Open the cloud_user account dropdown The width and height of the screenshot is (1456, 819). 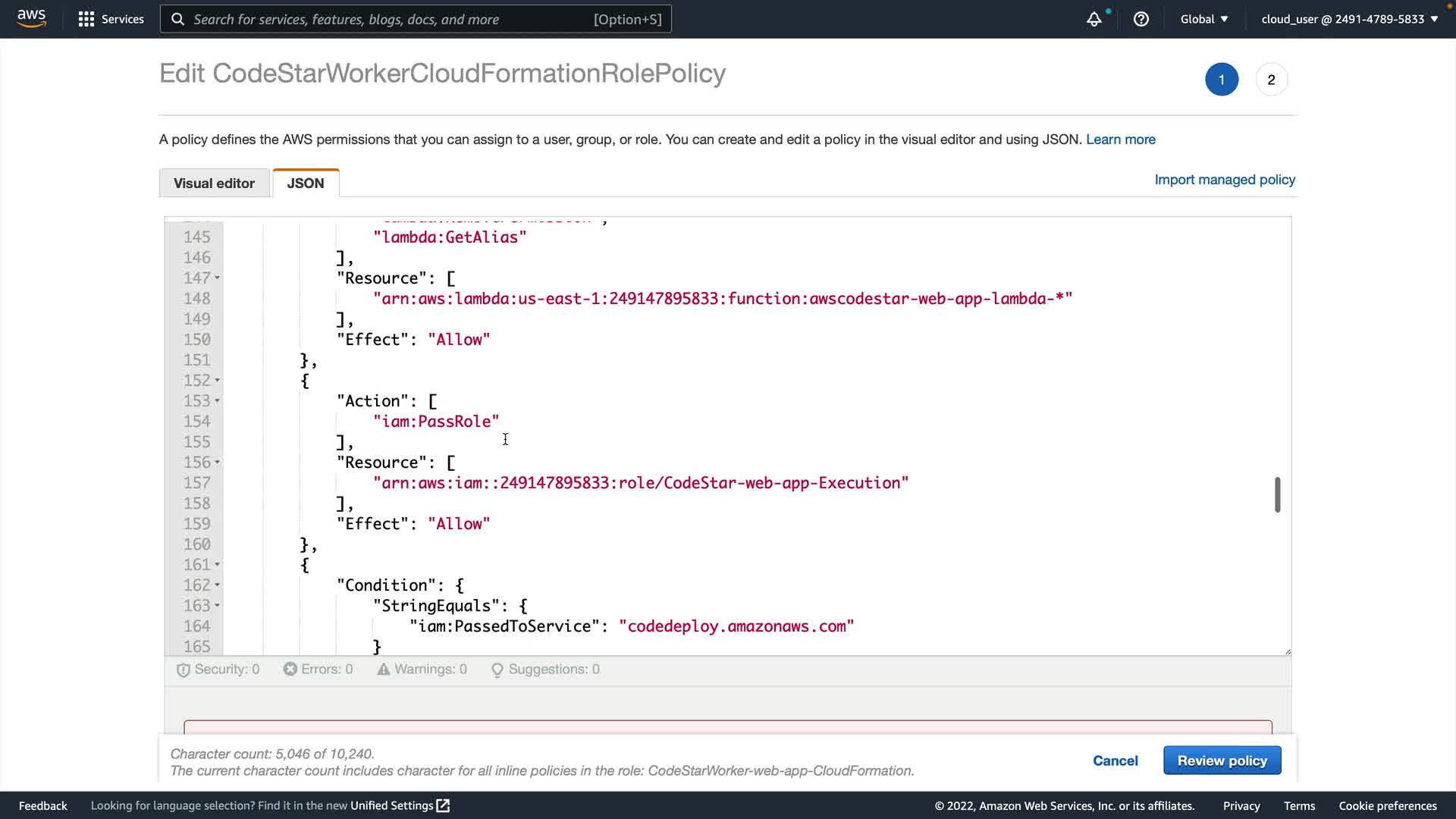tap(1349, 19)
